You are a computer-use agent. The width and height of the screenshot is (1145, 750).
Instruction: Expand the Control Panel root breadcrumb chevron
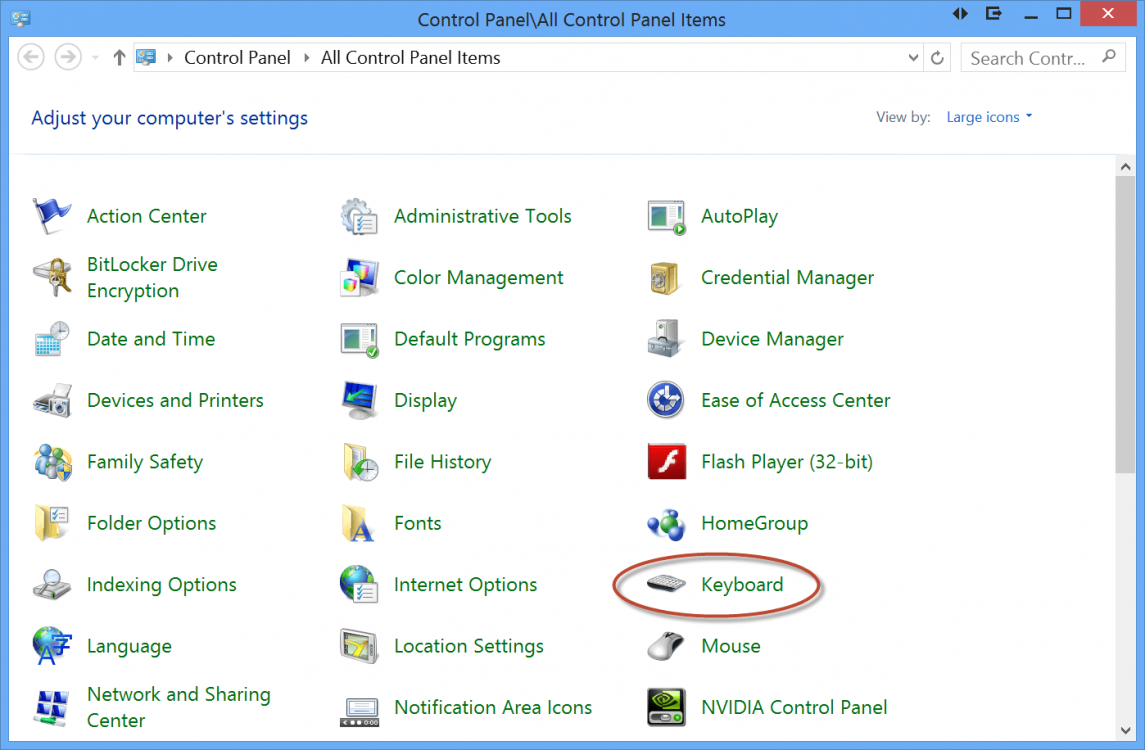169,58
